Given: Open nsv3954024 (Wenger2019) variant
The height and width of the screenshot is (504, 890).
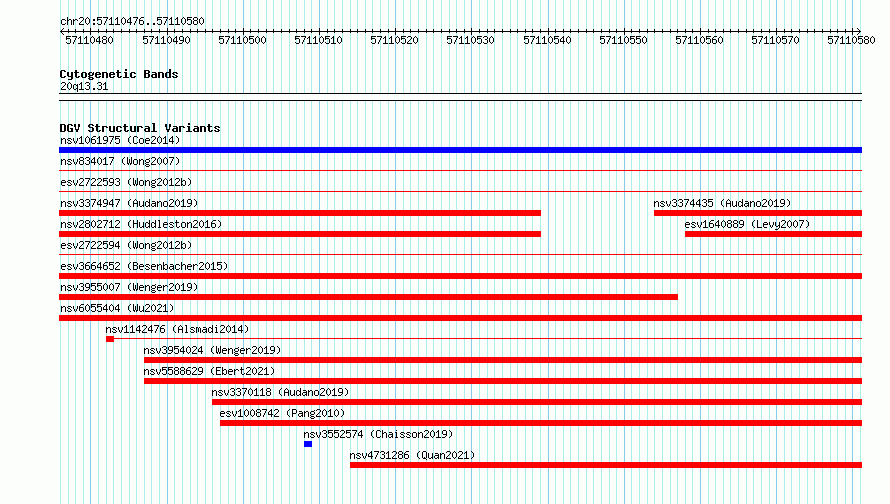Looking at the screenshot, I should coord(212,350).
